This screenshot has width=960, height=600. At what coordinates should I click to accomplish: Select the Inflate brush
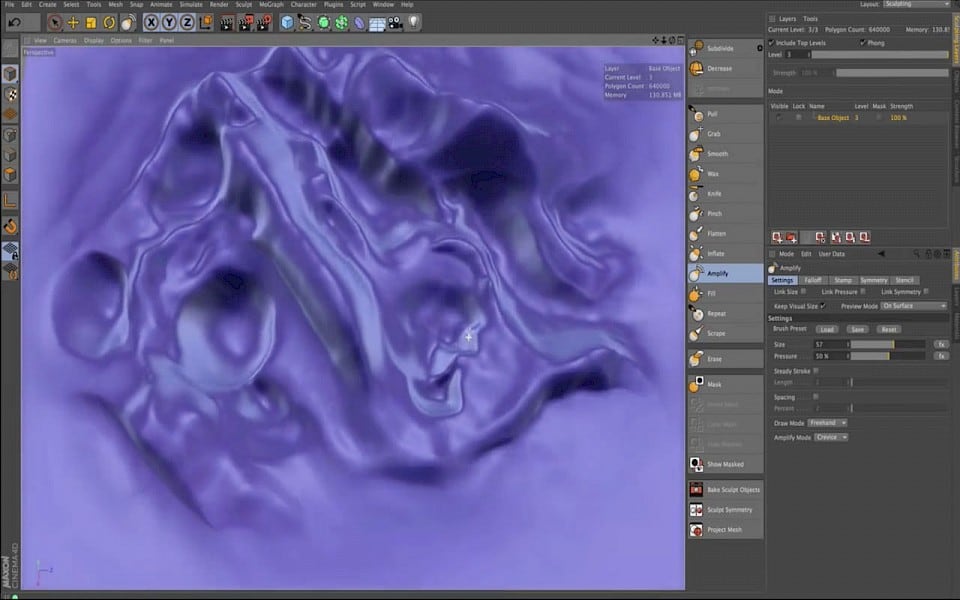(x=726, y=253)
